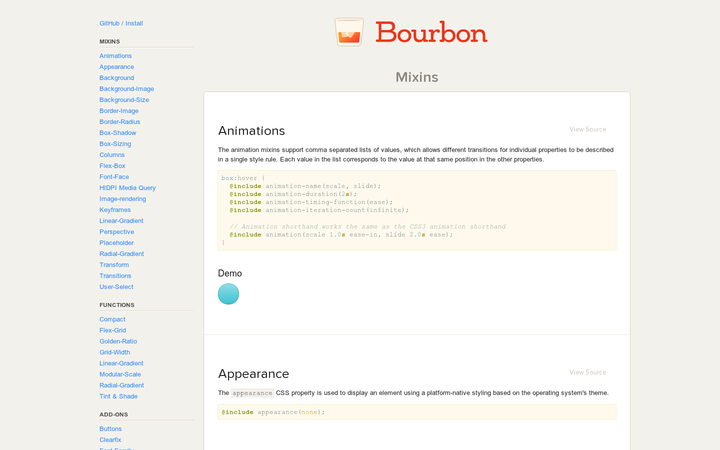Open the Flex-Grid function link

point(112,330)
